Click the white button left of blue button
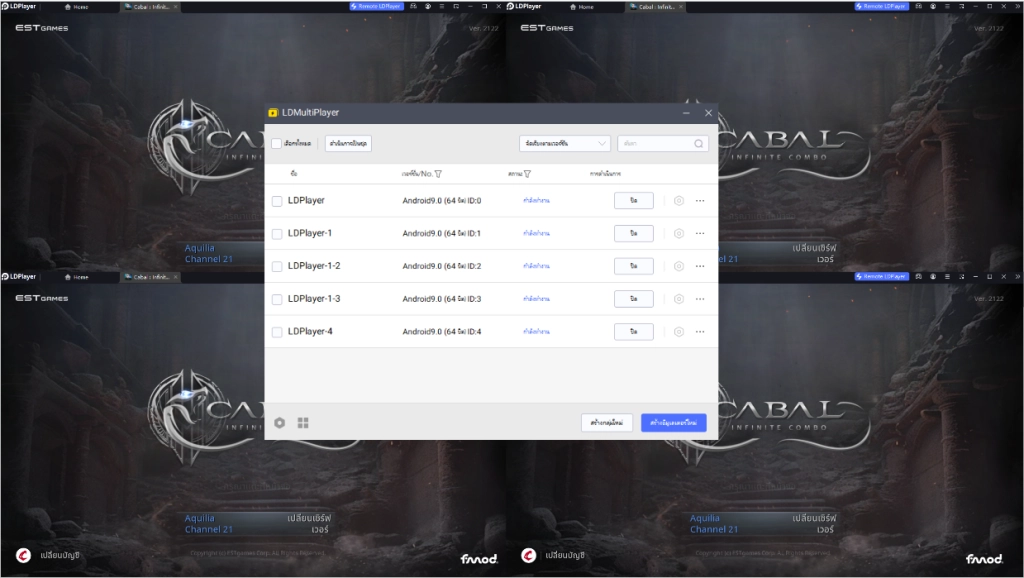The width and height of the screenshot is (1024, 578). click(607, 423)
